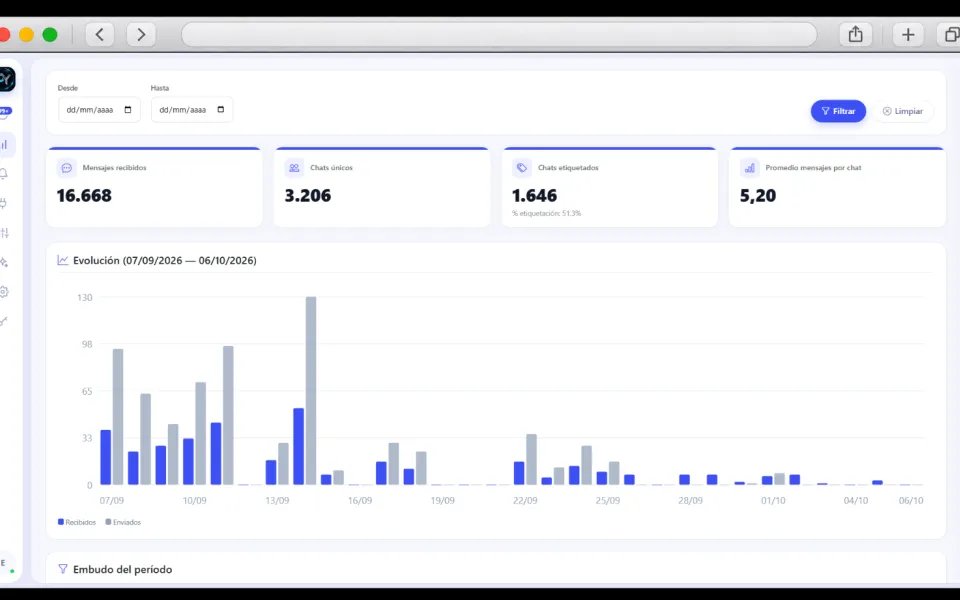Screen dimensions: 960x600
Task: Click the 16.668 received messages value
Action: pyautogui.click(x=84, y=195)
